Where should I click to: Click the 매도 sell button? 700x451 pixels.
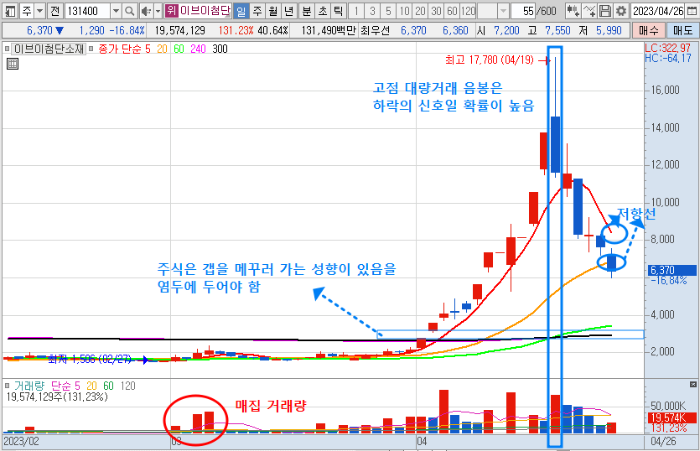point(683,31)
